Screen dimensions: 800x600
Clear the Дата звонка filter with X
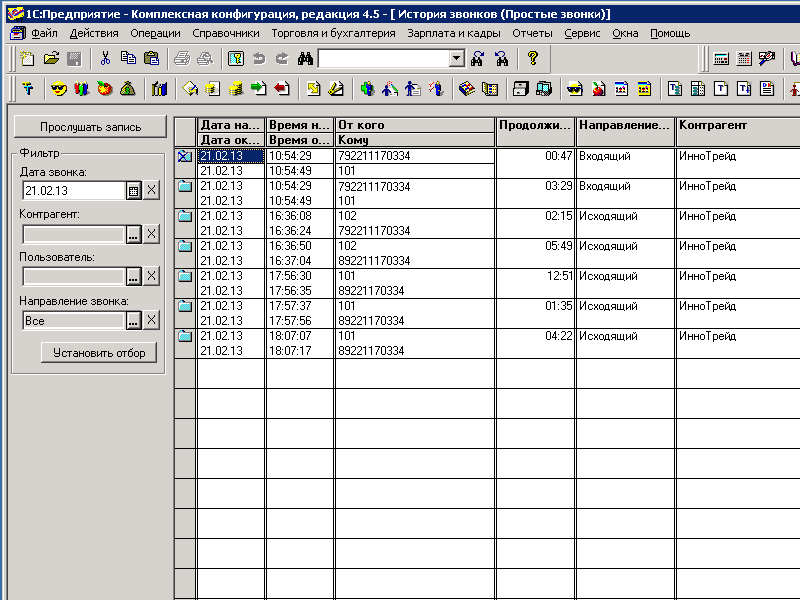[x=152, y=191]
